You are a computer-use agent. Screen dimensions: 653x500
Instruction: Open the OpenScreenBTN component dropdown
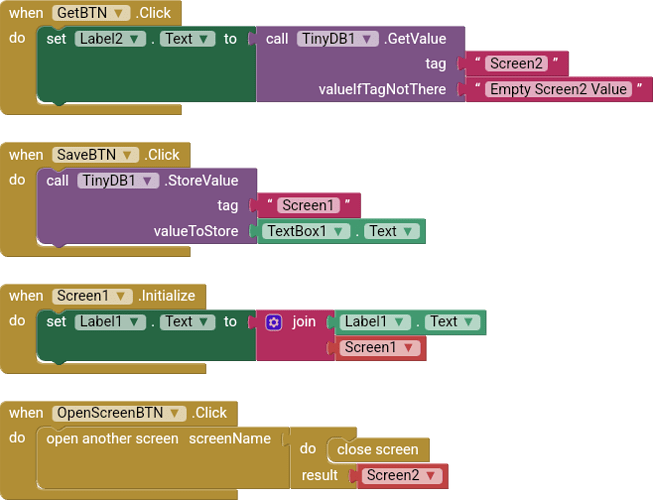click(119, 413)
